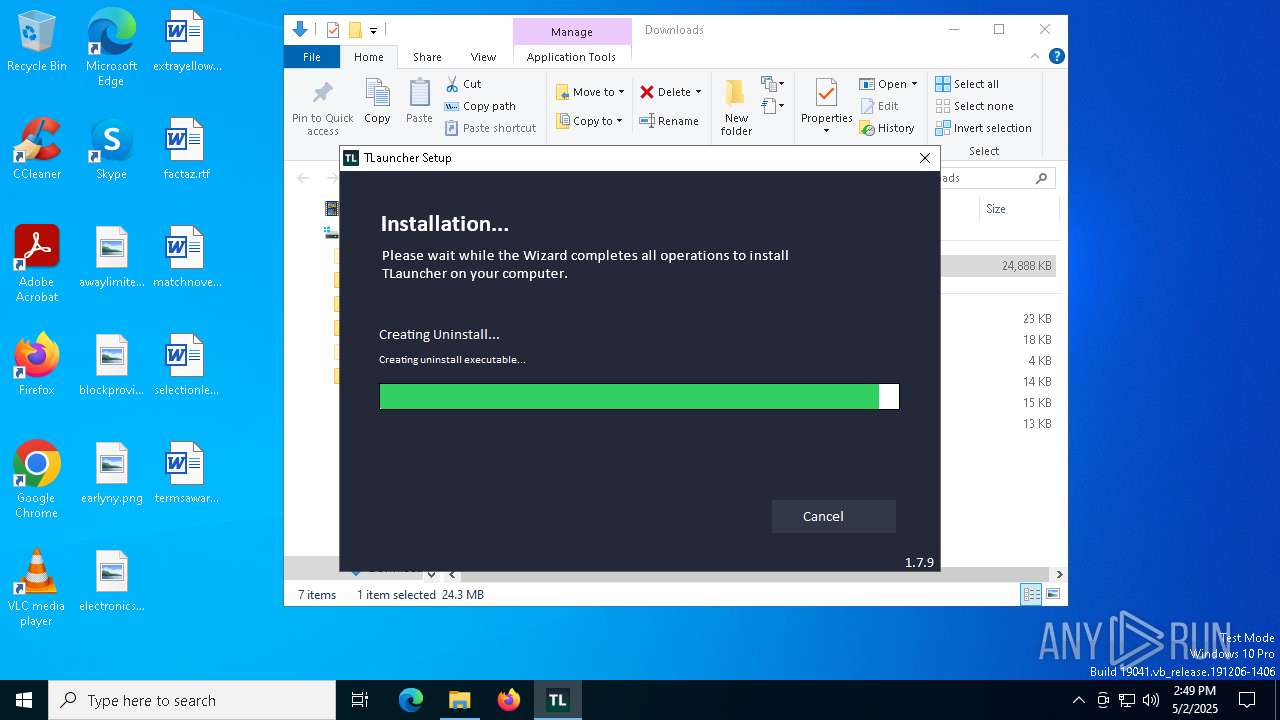Screen dimensions: 1280x720
Task: Select VLC media player desktop icon
Action: (x=37, y=588)
